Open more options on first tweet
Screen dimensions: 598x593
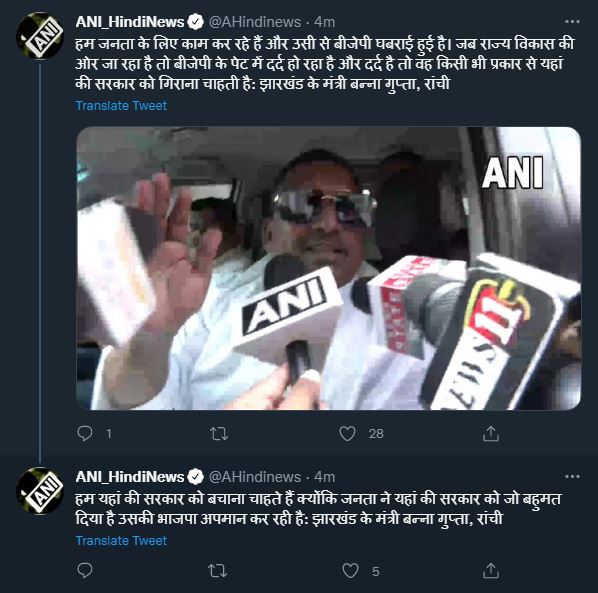point(572,22)
